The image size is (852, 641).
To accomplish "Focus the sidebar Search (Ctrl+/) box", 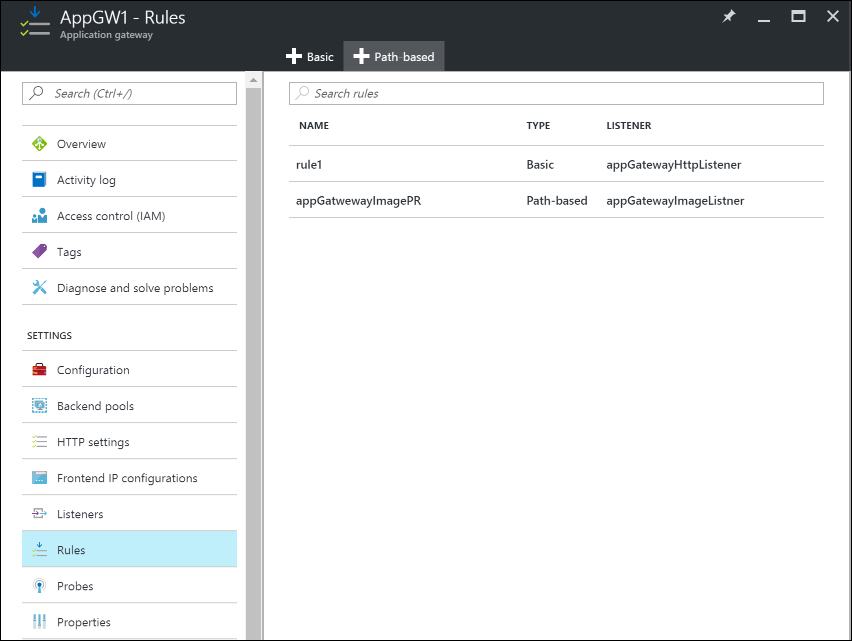I will 130,93.
